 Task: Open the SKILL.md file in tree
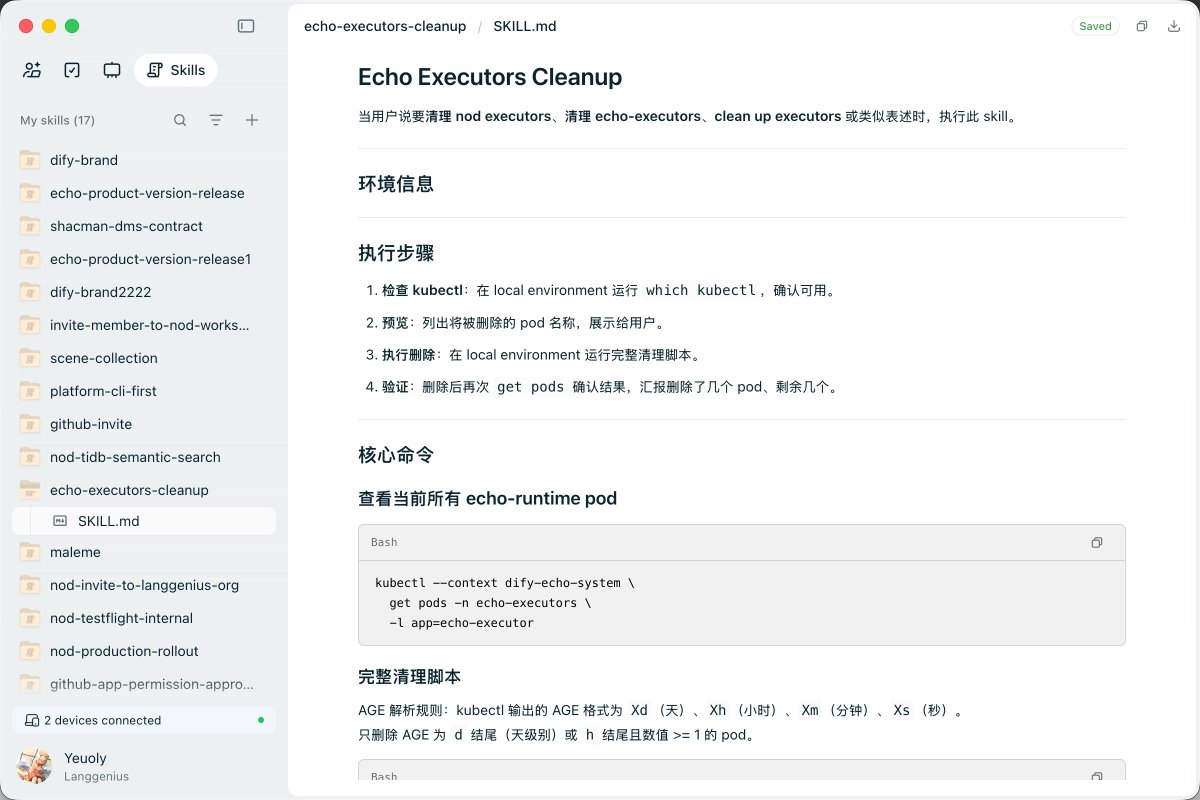click(x=144, y=521)
